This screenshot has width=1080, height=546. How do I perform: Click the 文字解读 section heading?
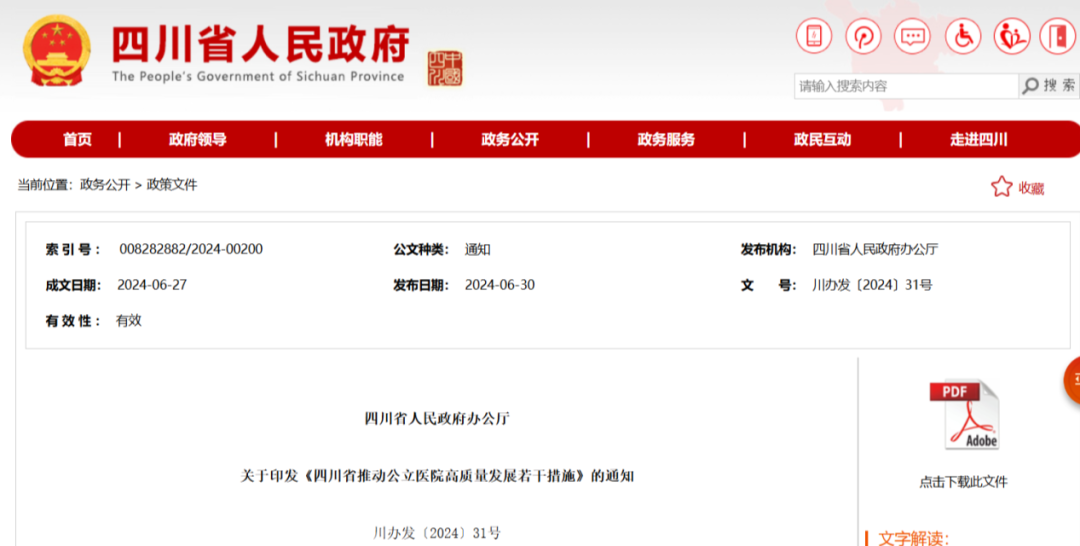tap(913, 538)
